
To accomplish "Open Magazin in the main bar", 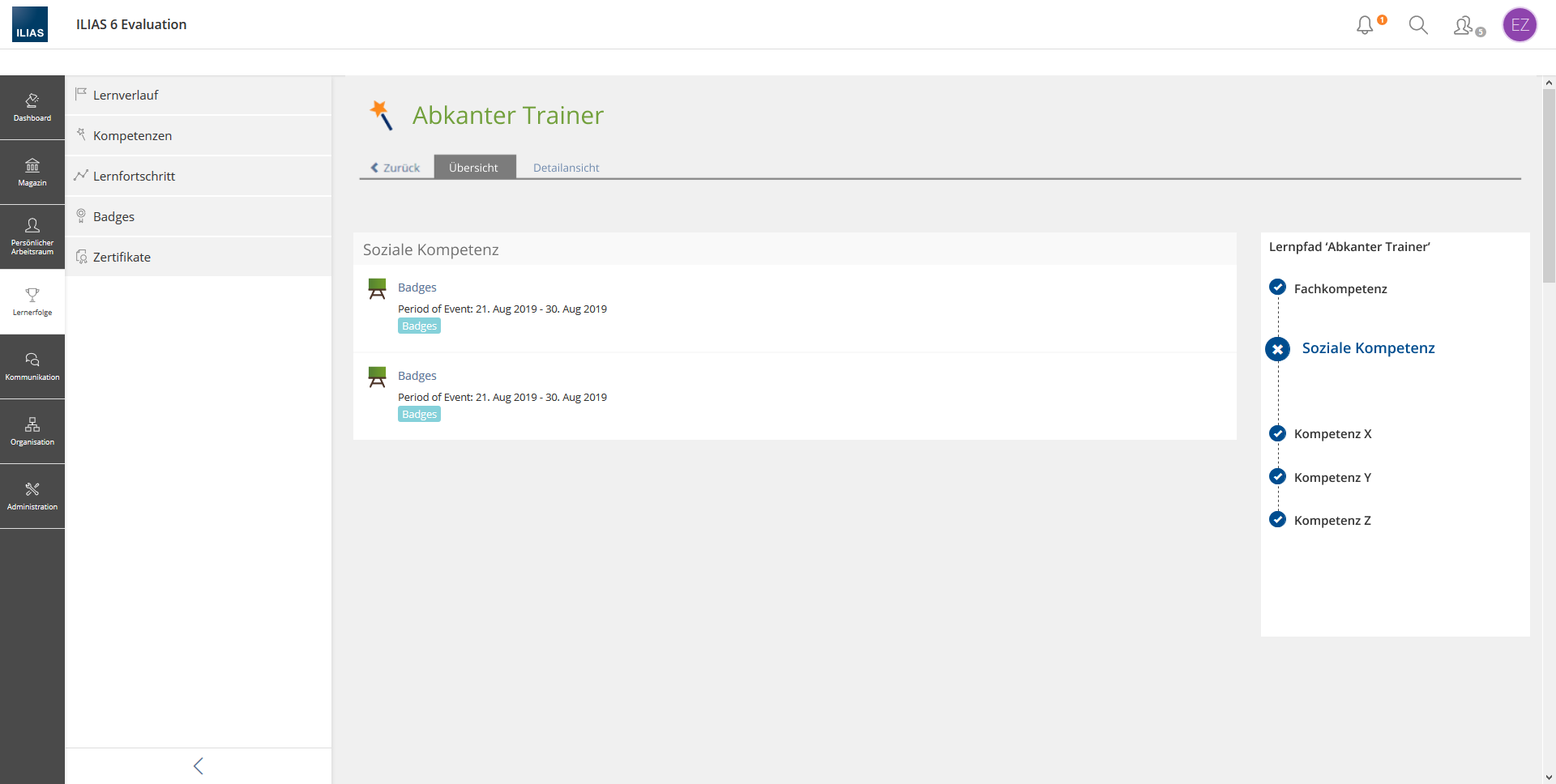I will pyautogui.click(x=32, y=173).
